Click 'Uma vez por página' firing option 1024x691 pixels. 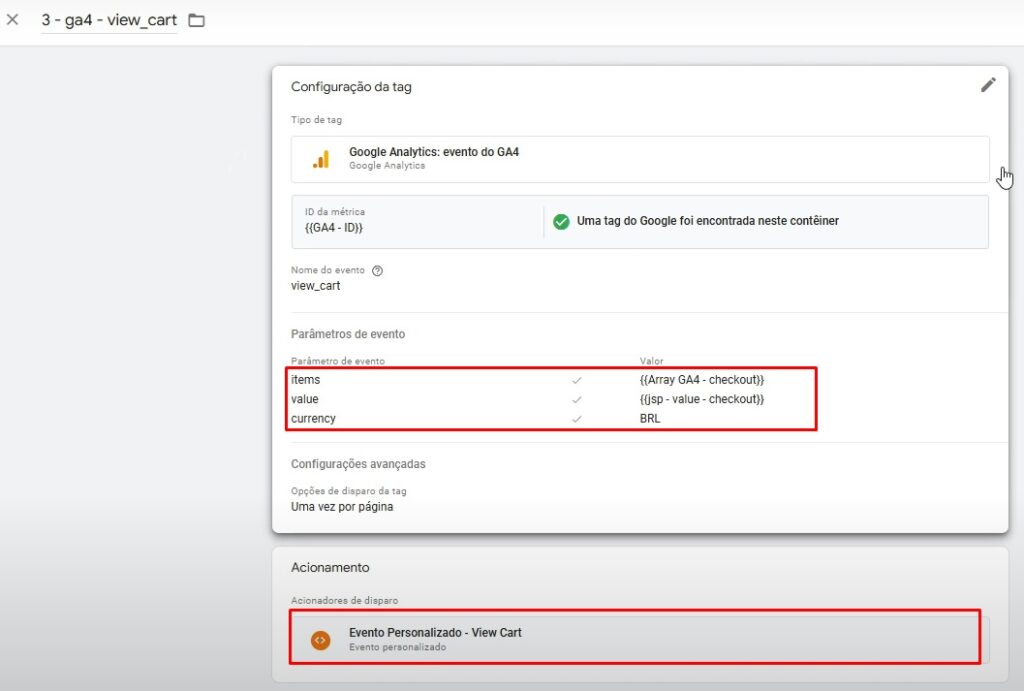[342, 507]
